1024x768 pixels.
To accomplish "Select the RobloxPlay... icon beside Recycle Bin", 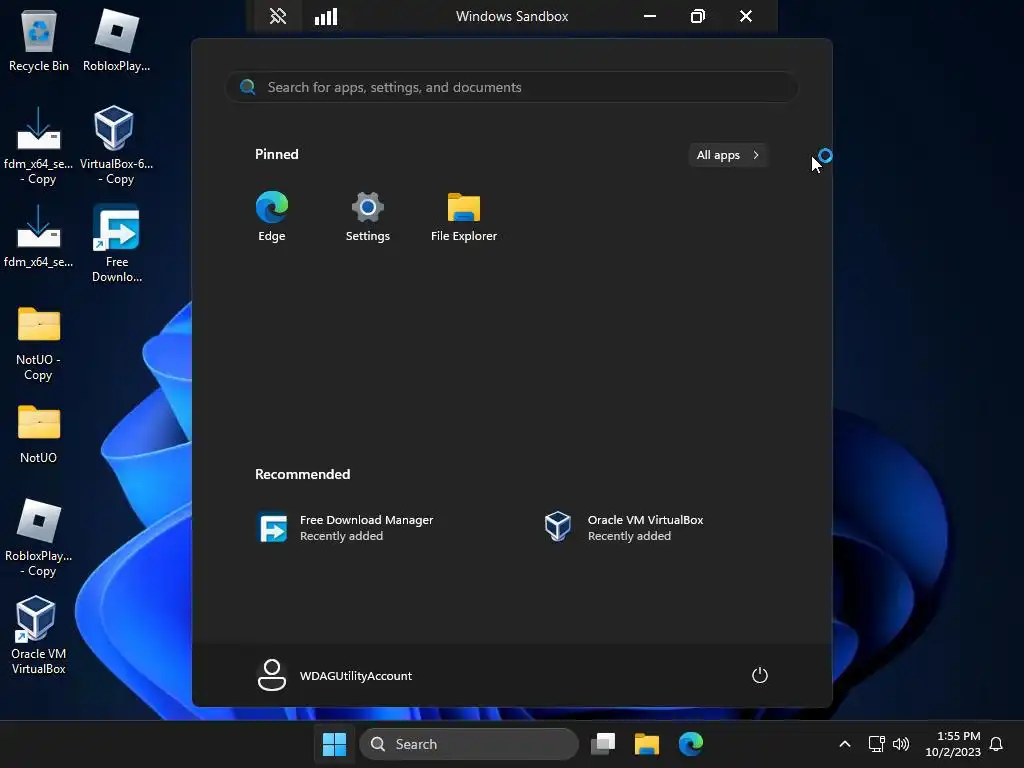I will [x=116, y=40].
